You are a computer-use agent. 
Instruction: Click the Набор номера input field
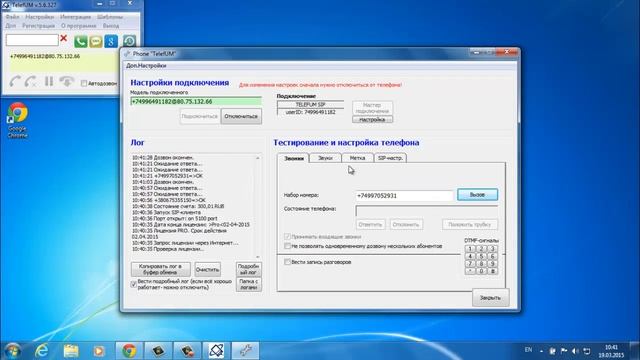(404, 196)
